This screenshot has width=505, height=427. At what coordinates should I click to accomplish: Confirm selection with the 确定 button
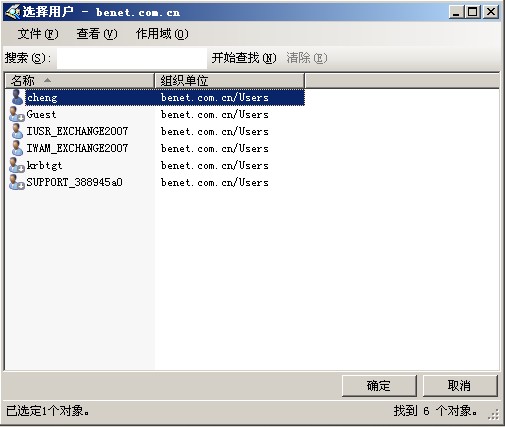click(379, 386)
